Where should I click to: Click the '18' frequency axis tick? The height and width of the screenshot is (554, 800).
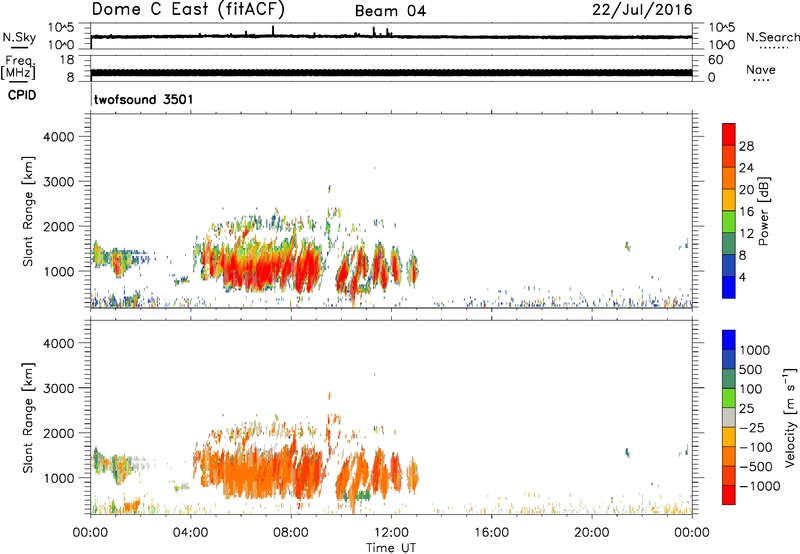(x=67, y=60)
